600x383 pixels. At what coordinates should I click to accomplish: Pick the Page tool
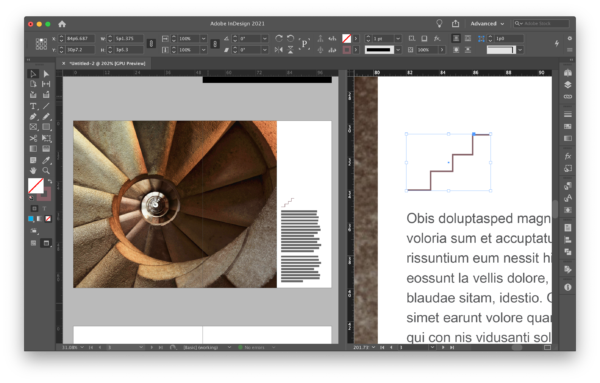pyautogui.click(x=33, y=84)
